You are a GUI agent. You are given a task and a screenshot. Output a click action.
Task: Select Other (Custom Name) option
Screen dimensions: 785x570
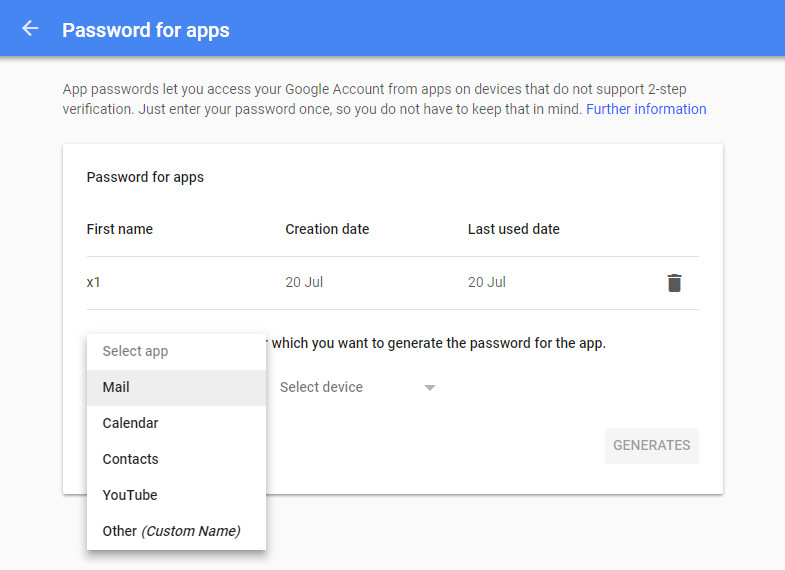(x=176, y=531)
